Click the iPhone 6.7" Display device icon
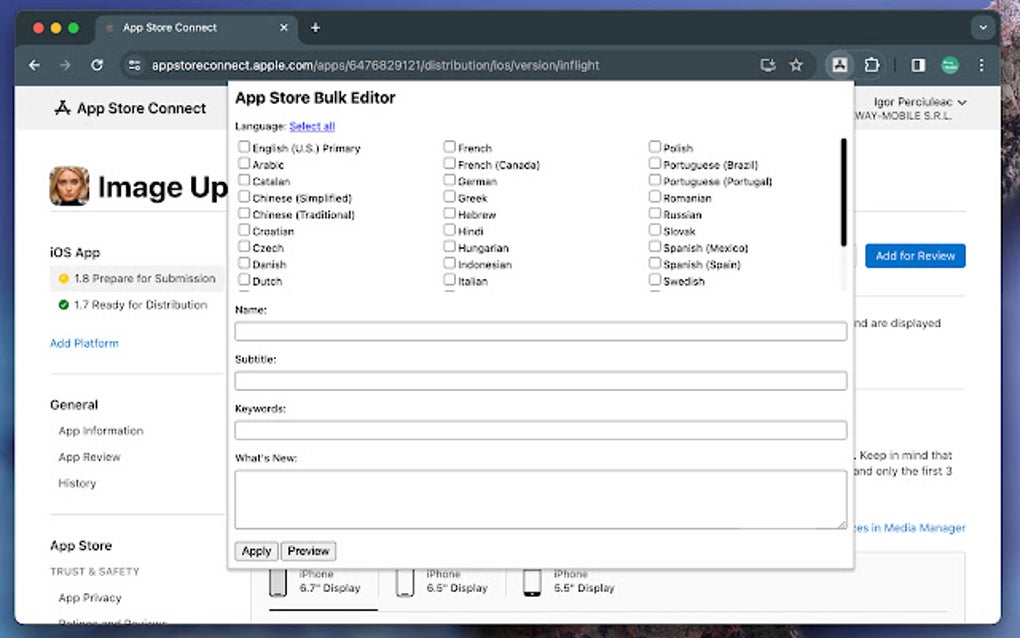 (278, 582)
